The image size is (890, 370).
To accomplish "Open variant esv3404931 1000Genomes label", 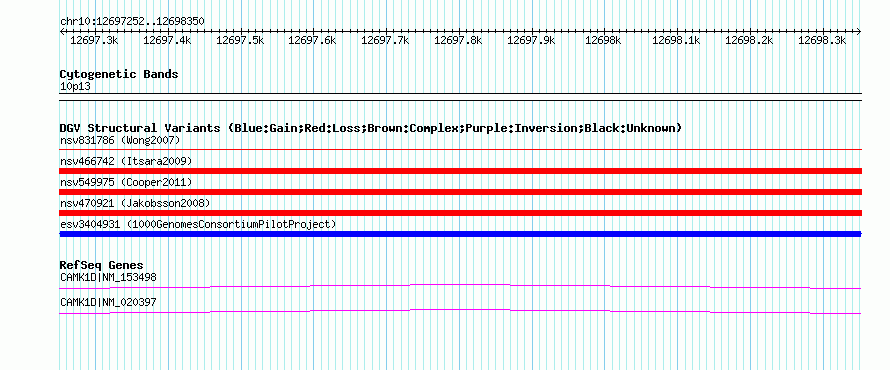I will pos(198,224).
